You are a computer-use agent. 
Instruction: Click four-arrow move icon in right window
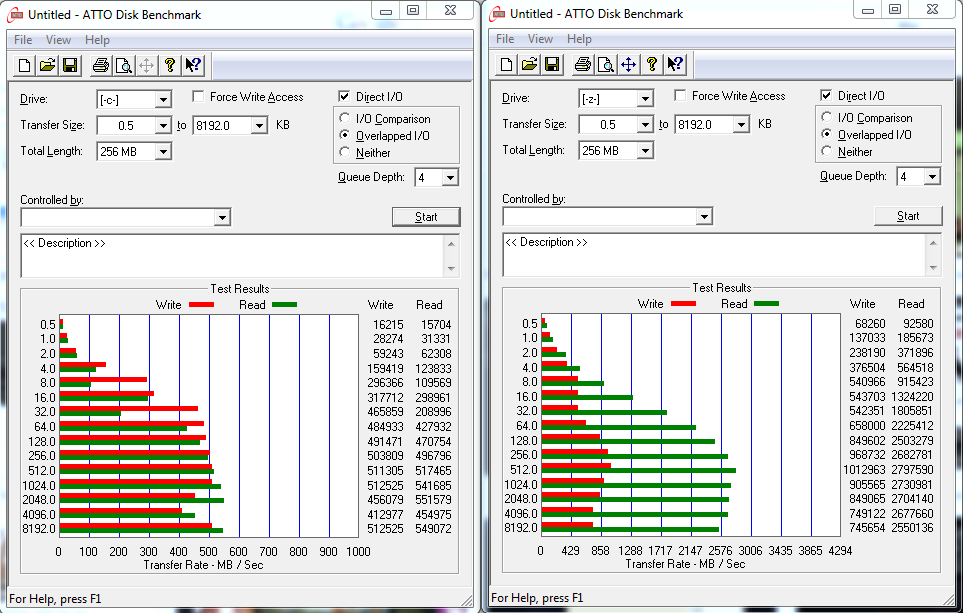click(628, 65)
